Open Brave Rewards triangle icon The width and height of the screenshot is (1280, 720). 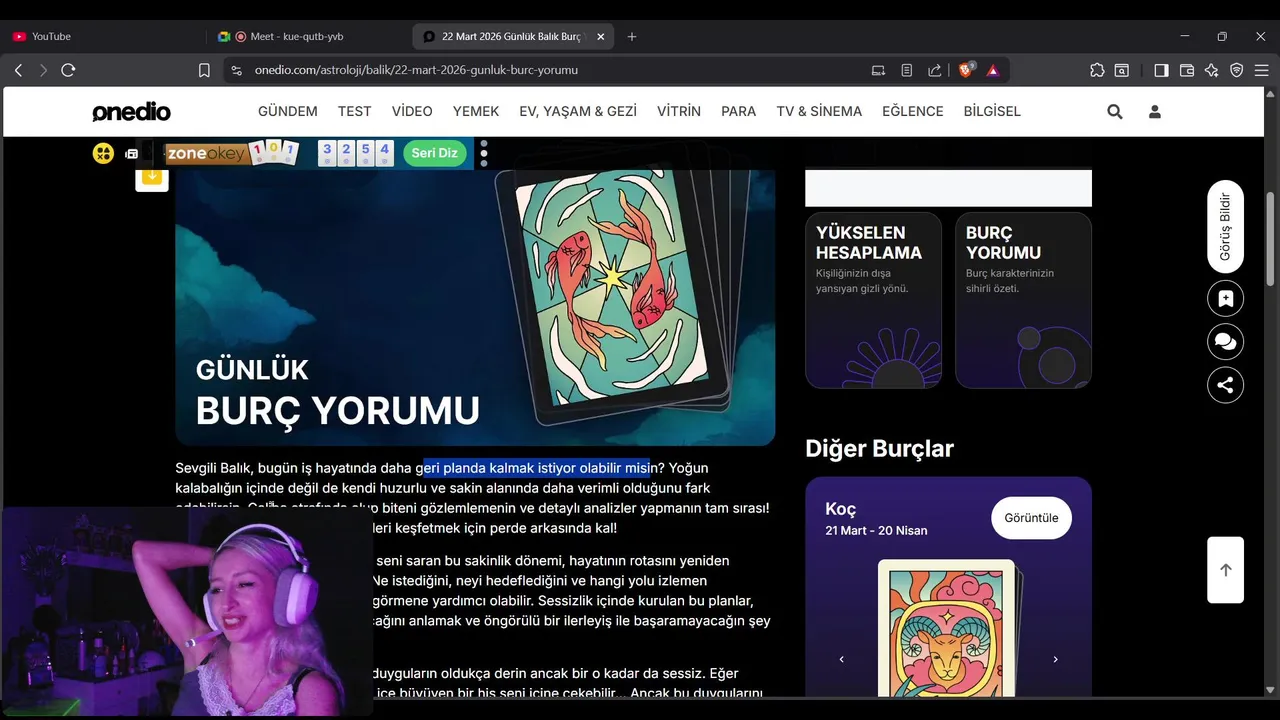click(993, 70)
